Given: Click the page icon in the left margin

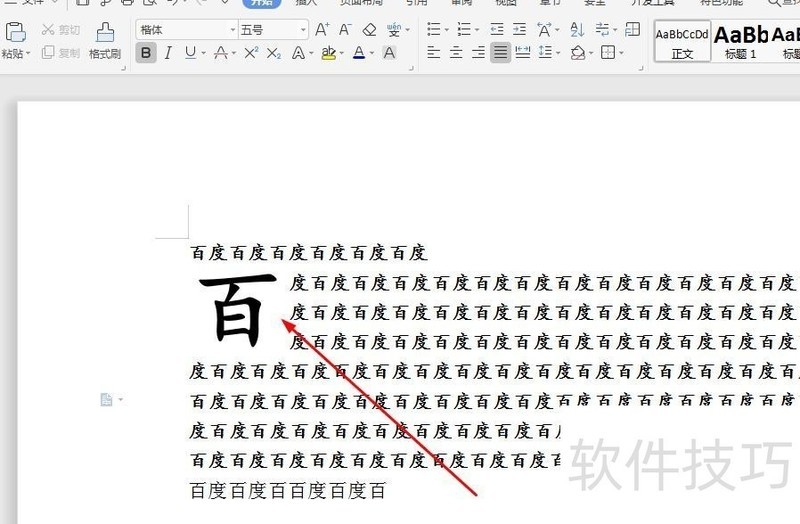Looking at the screenshot, I should [106, 400].
